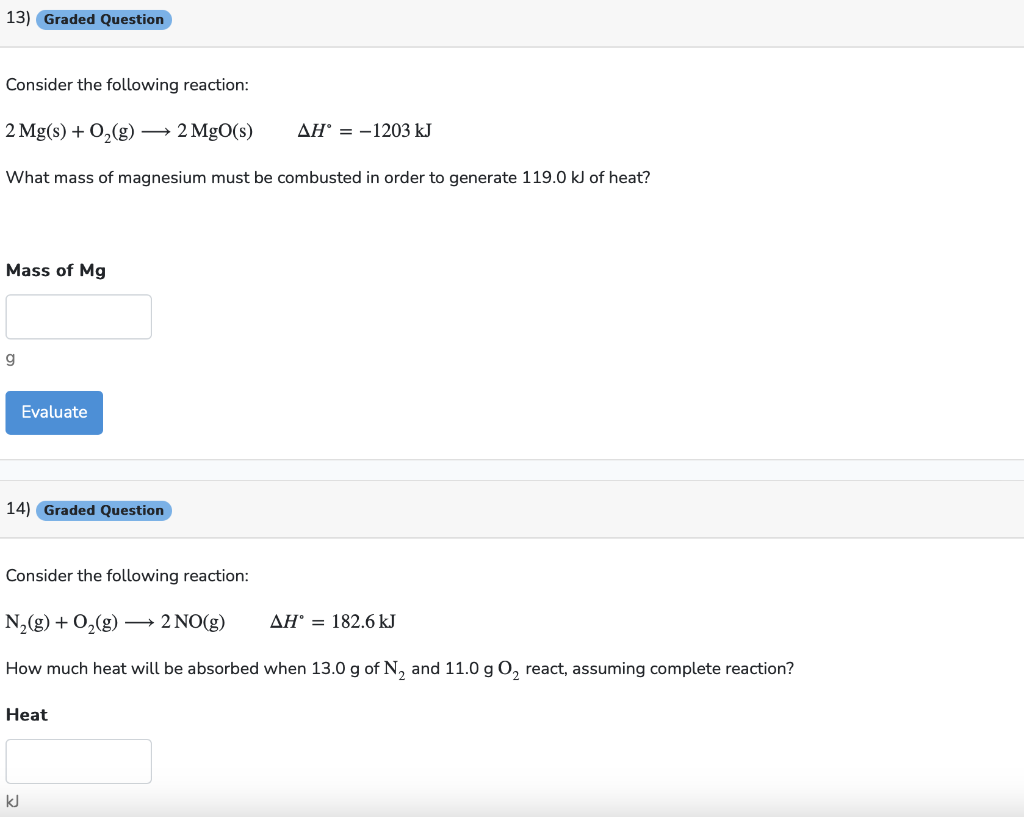Click the delta H value for question 14
The height and width of the screenshot is (817, 1024).
click(x=331, y=621)
